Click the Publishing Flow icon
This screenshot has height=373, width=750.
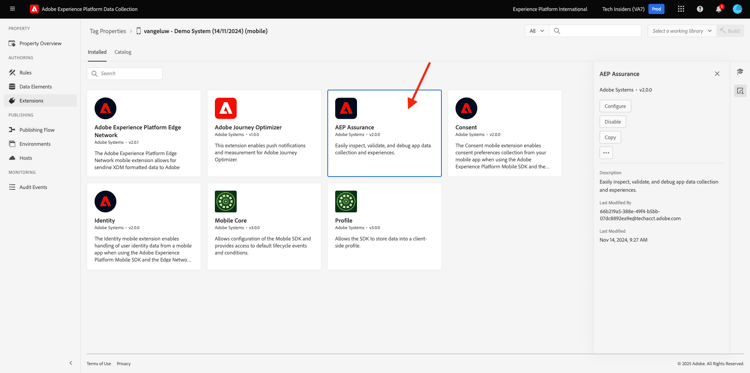tap(12, 130)
